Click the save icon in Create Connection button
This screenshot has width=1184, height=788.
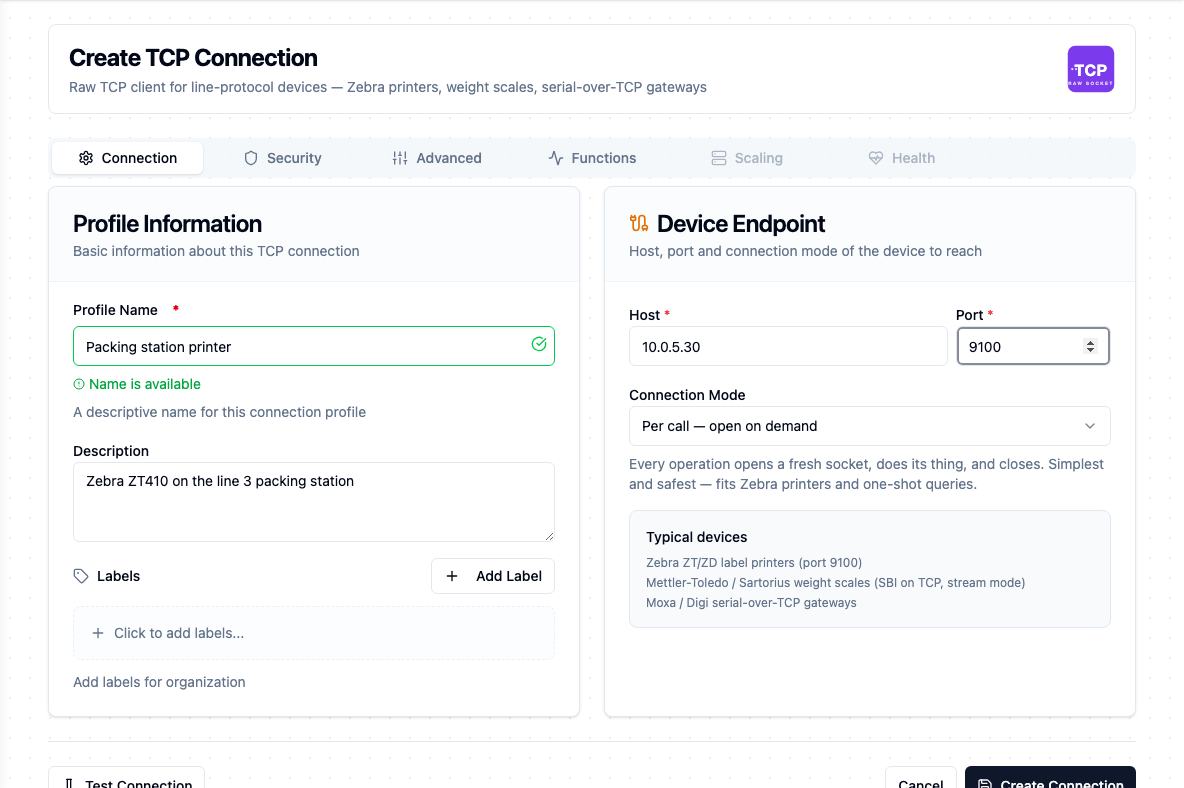(x=985, y=783)
